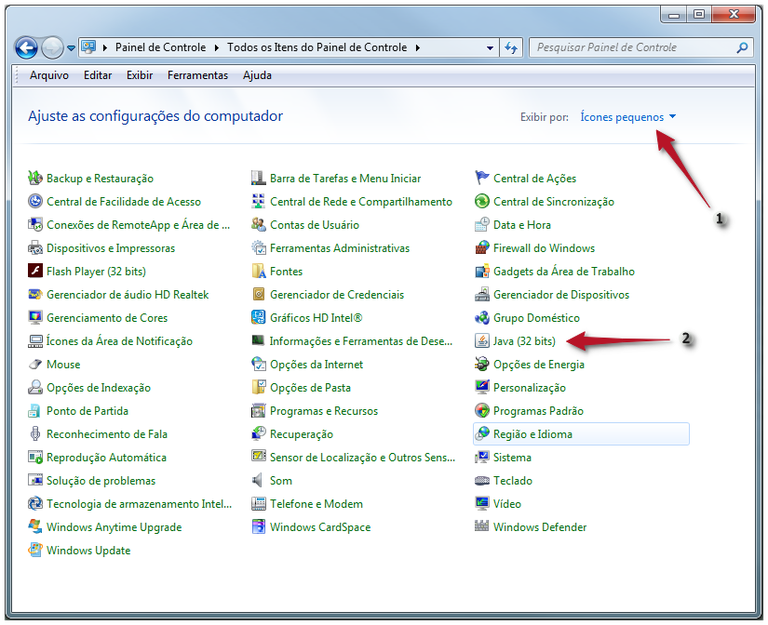Click the Windows Update icon
The width and height of the screenshot is (768, 625).
(x=36, y=550)
